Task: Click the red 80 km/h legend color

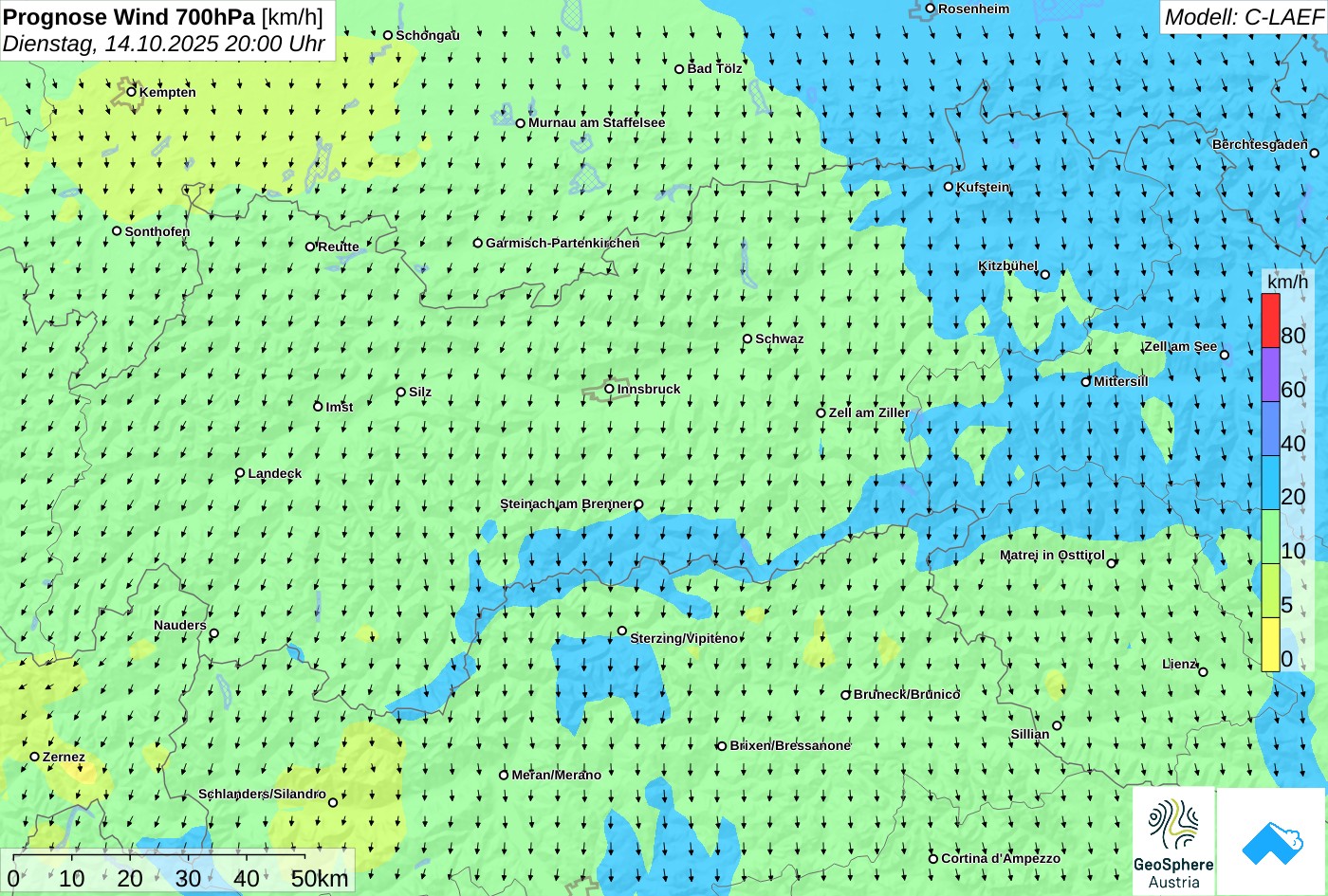Action: [x=1270, y=320]
